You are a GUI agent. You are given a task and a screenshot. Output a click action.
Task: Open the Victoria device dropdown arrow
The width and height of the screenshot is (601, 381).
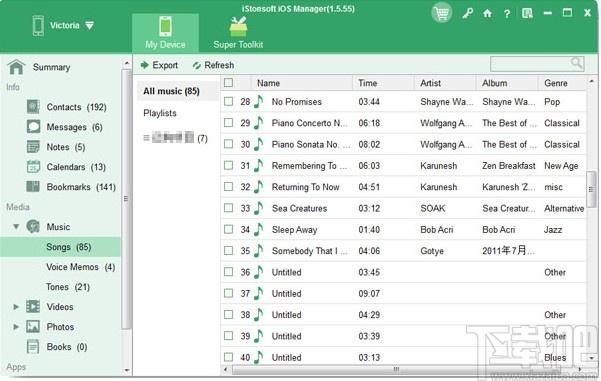pos(89,26)
